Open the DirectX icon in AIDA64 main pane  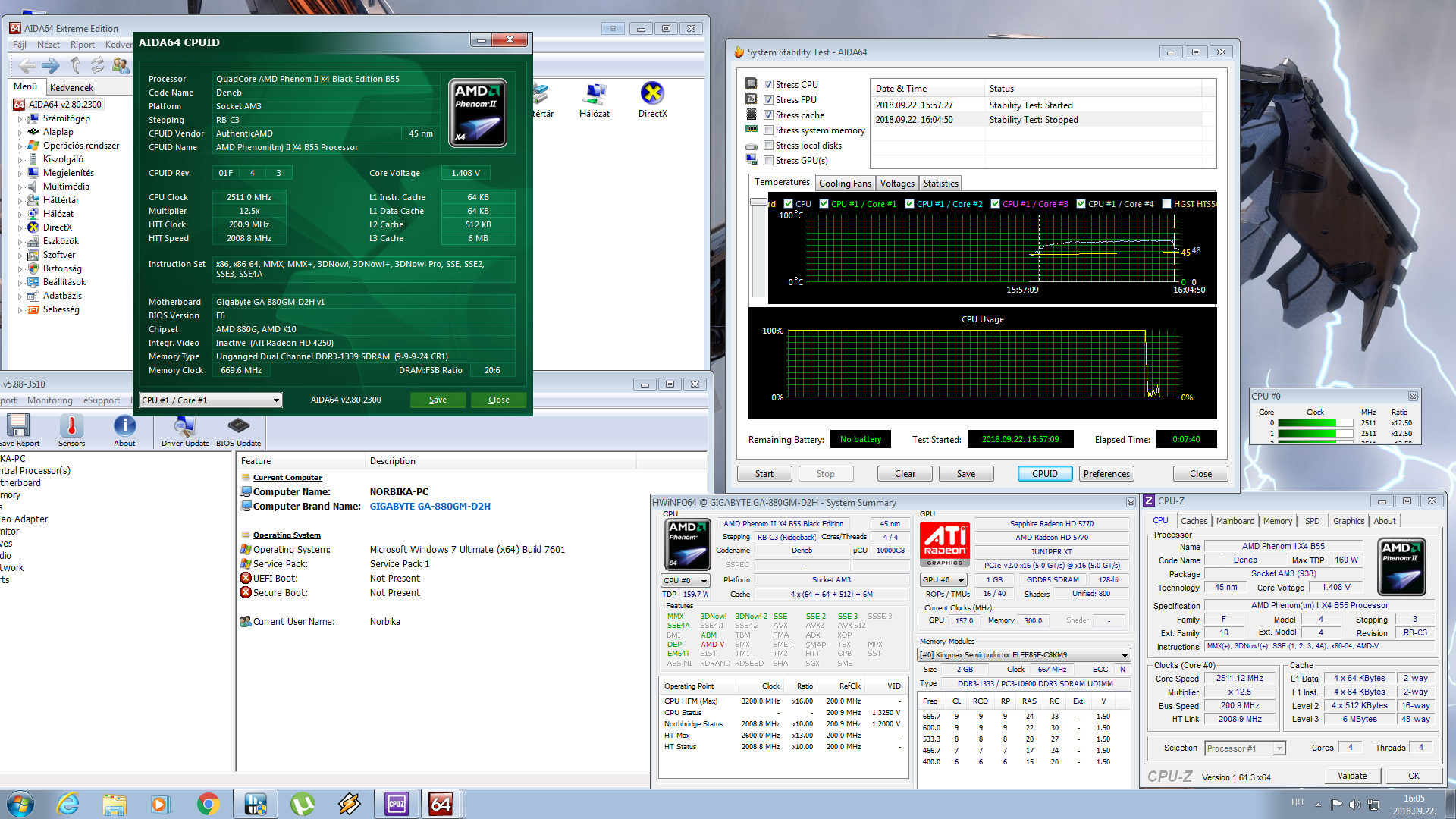[652, 99]
